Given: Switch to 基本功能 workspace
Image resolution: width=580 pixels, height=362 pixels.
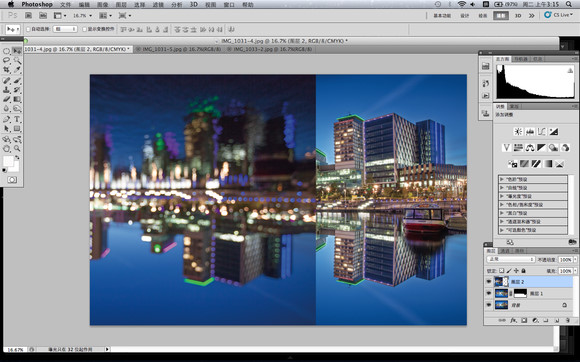Looking at the screenshot, I should [442, 16].
